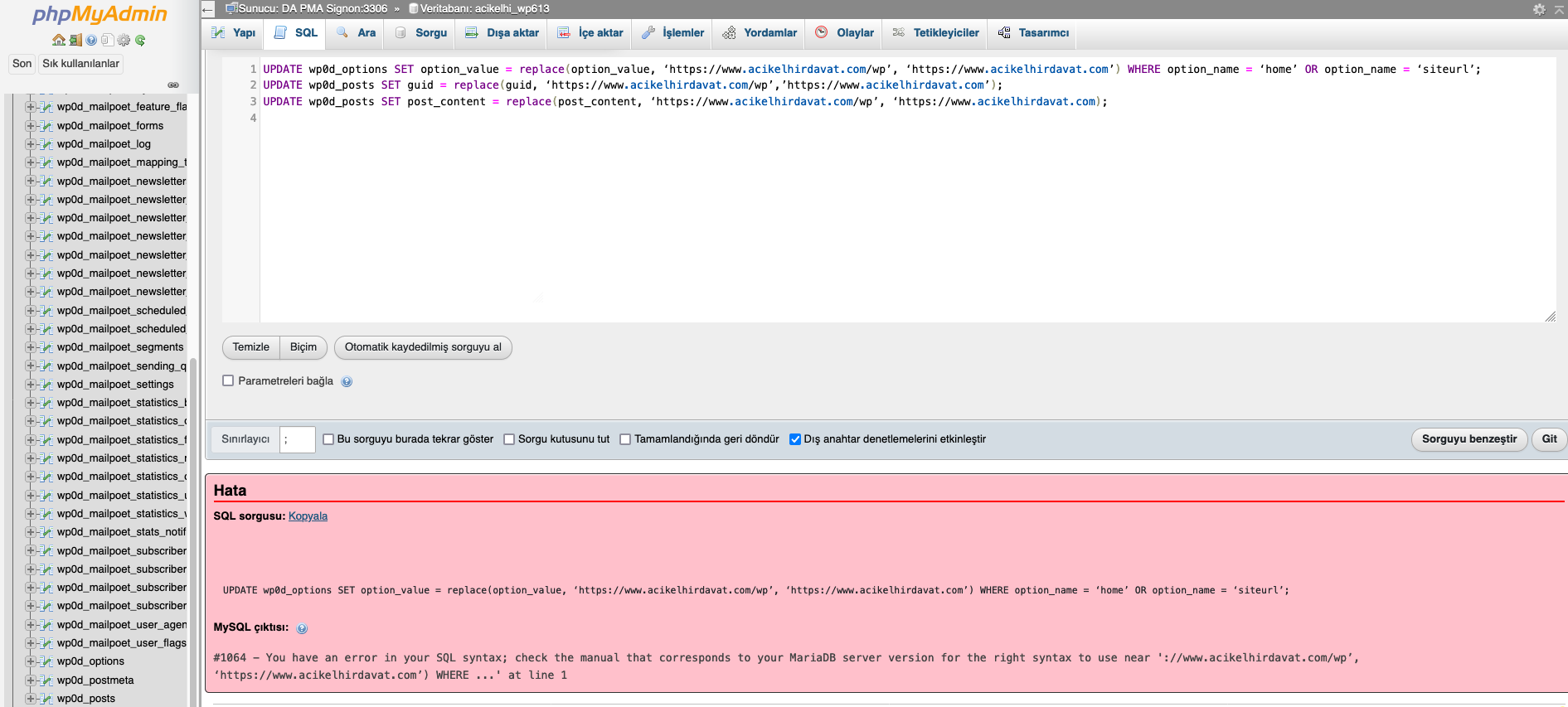Click the navigation panel vertical scrollbar
The image size is (1568, 707).
[x=193, y=530]
